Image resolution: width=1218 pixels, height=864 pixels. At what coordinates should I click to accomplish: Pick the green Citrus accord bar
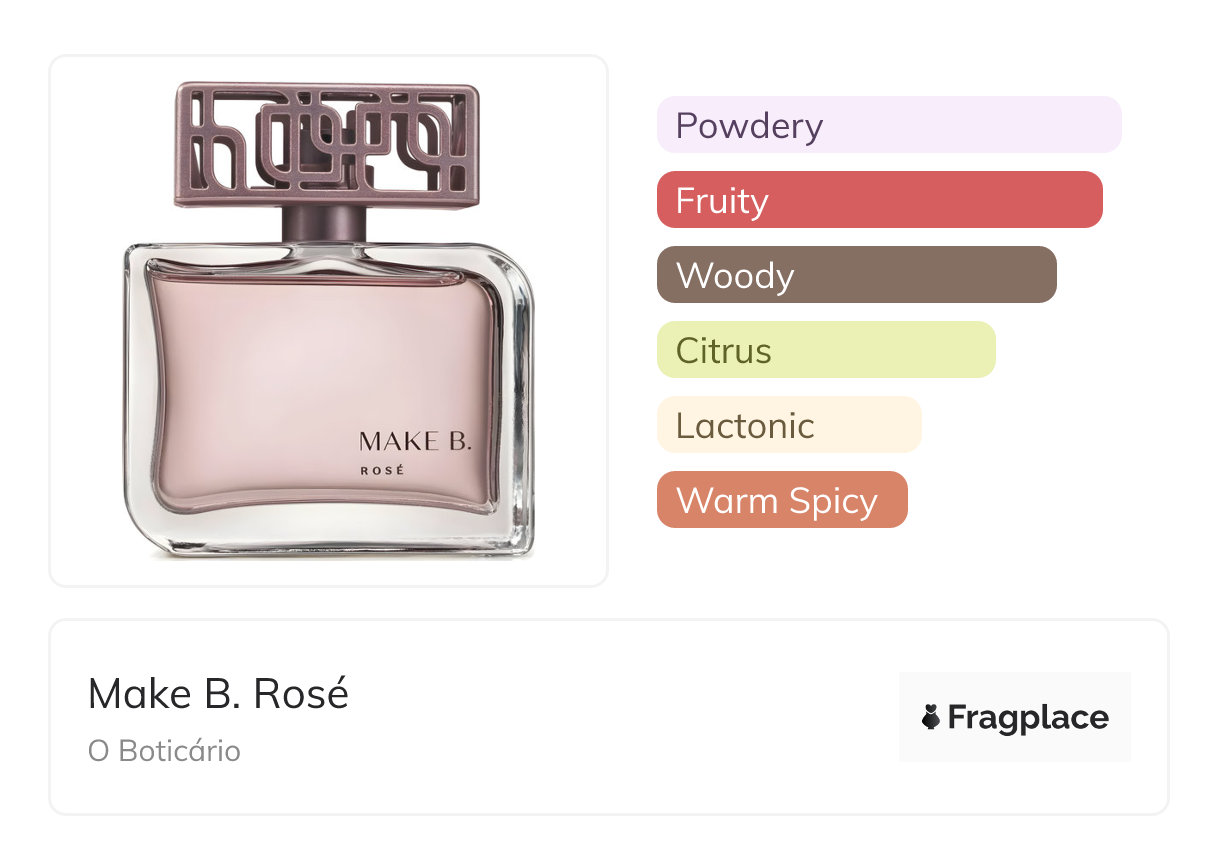pos(826,350)
